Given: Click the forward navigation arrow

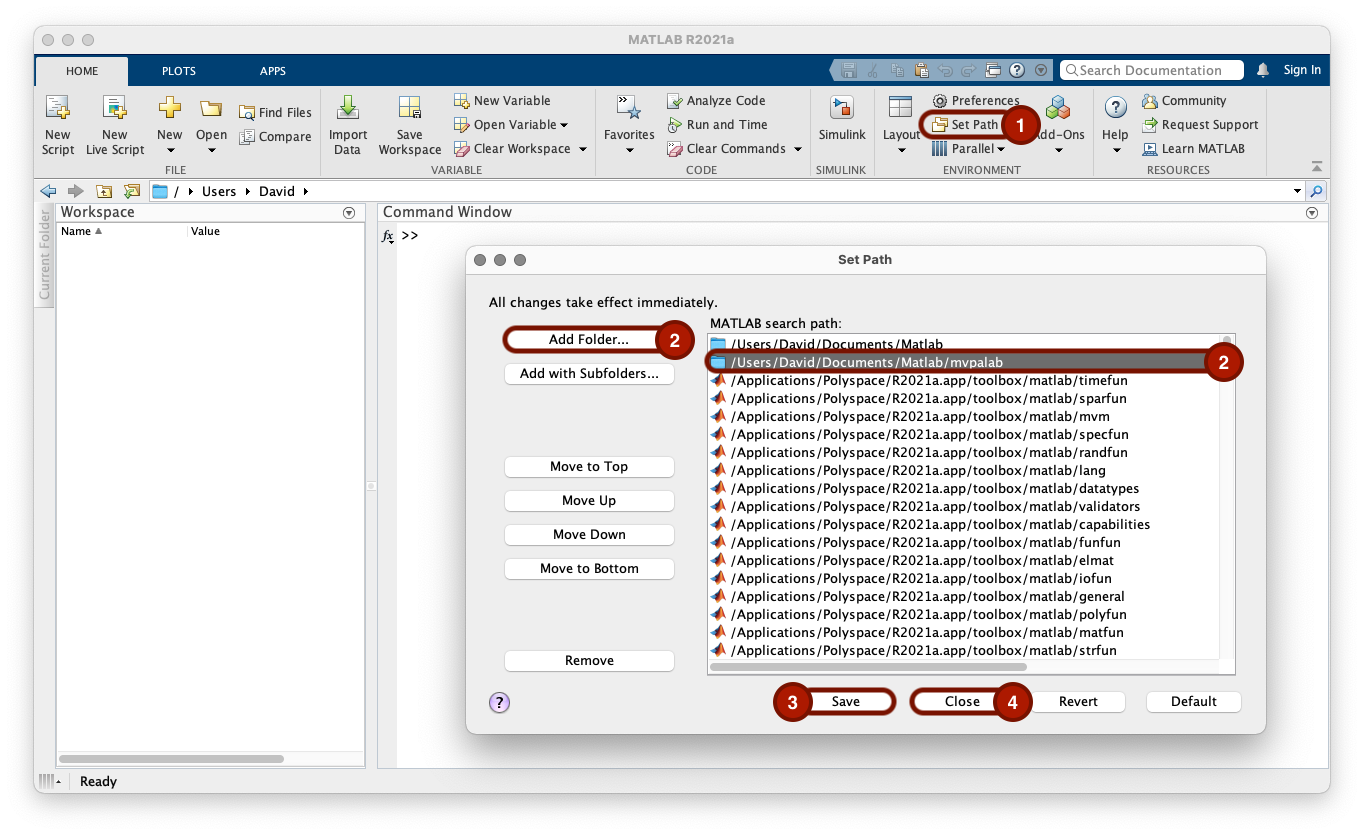Looking at the screenshot, I should click(75, 191).
